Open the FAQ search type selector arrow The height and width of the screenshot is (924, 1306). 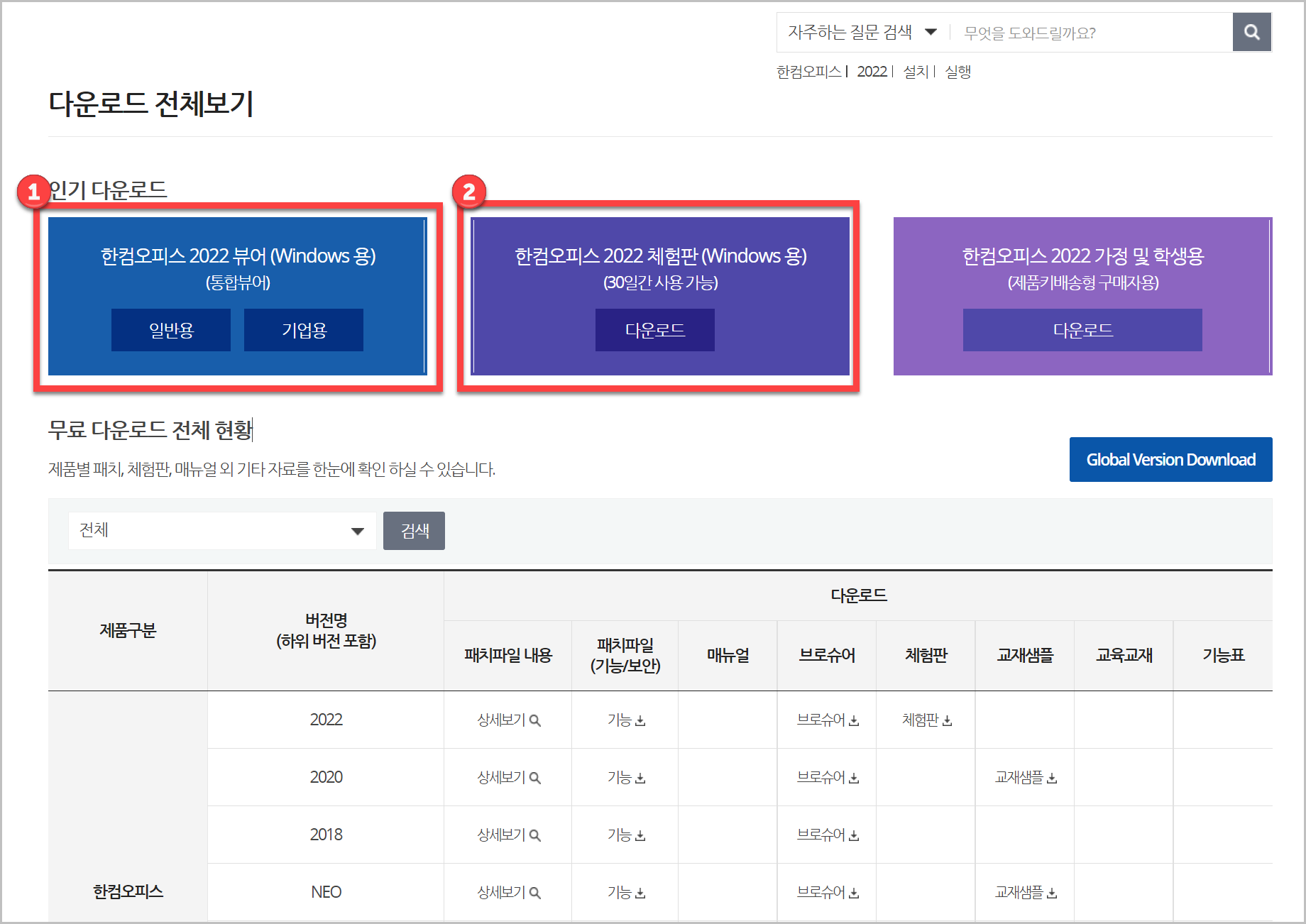click(x=931, y=32)
